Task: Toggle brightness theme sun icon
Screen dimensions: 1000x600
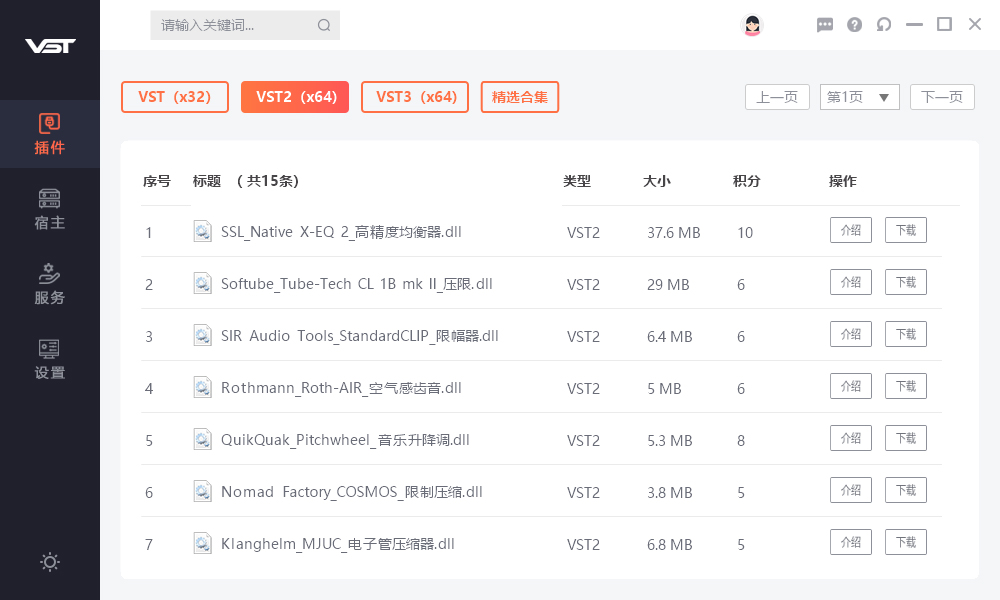Action: pyautogui.click(x=50, y=562)
